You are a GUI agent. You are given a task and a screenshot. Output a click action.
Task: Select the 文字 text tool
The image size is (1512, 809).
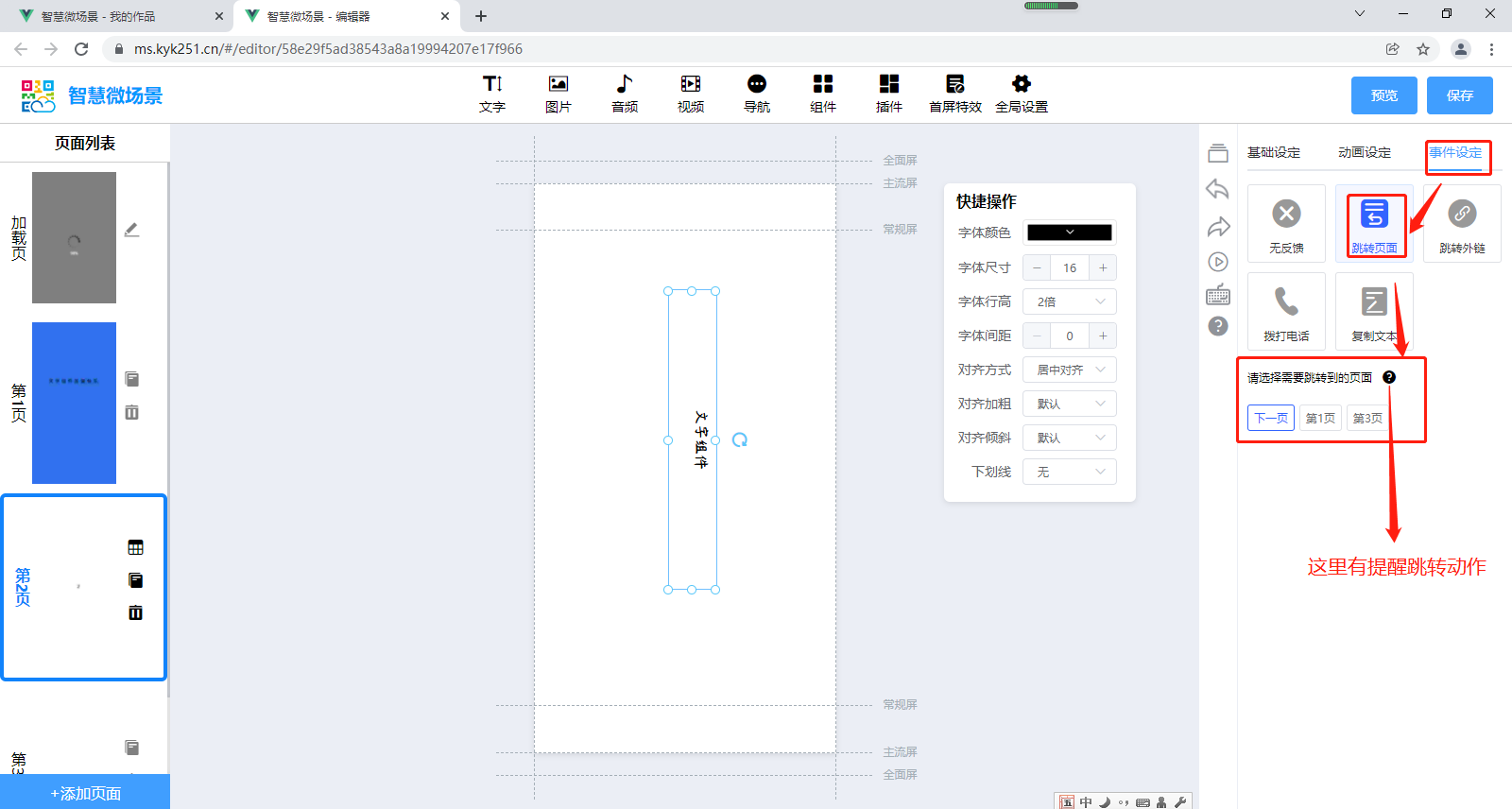(491, 94)
